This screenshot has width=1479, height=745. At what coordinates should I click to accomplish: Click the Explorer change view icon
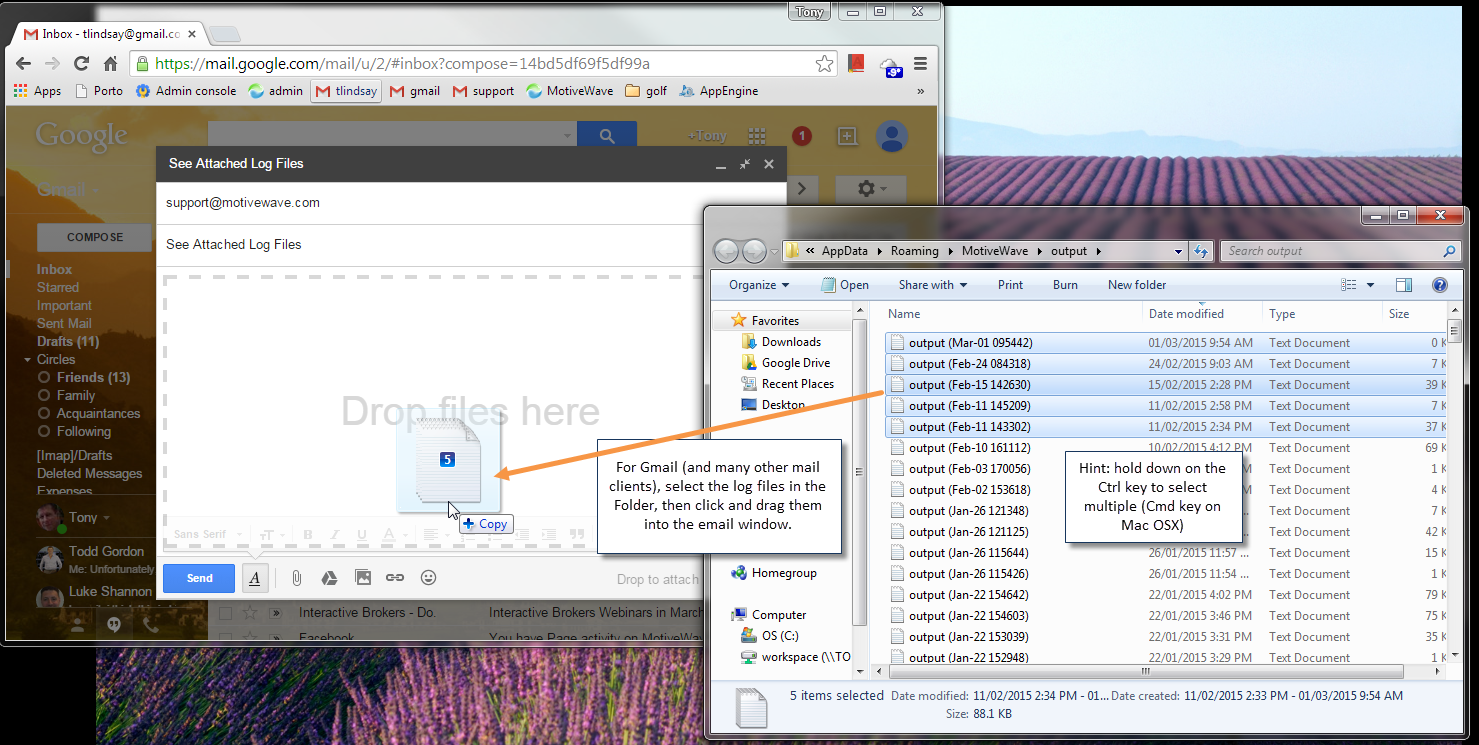pyautogui.click(x=1350, y=285)
